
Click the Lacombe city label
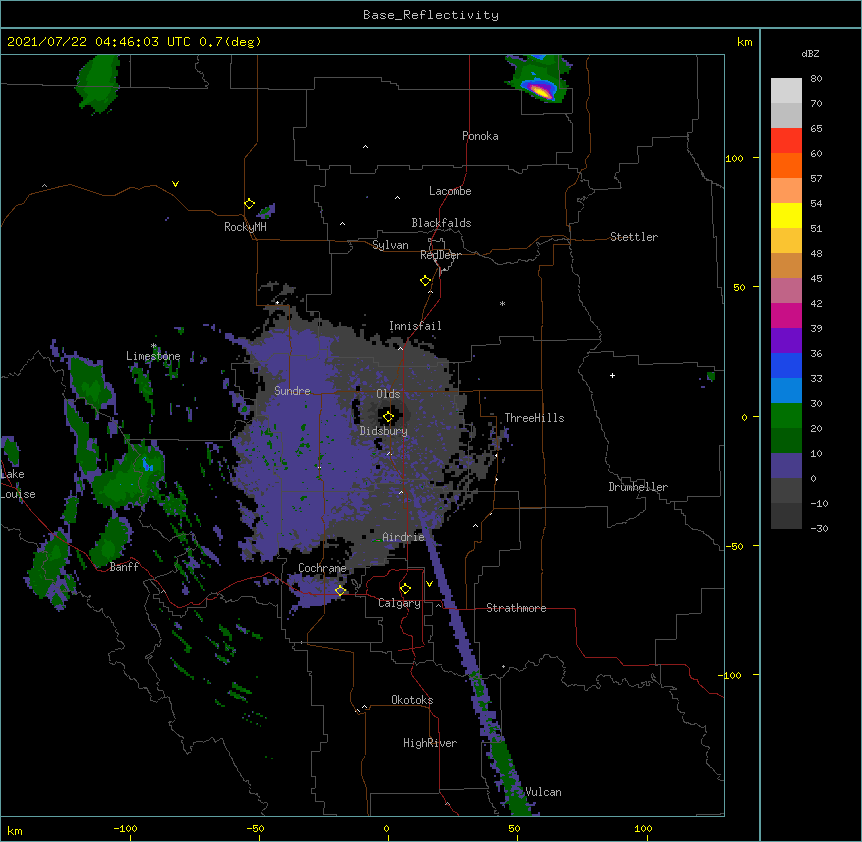tap(450, 191)
